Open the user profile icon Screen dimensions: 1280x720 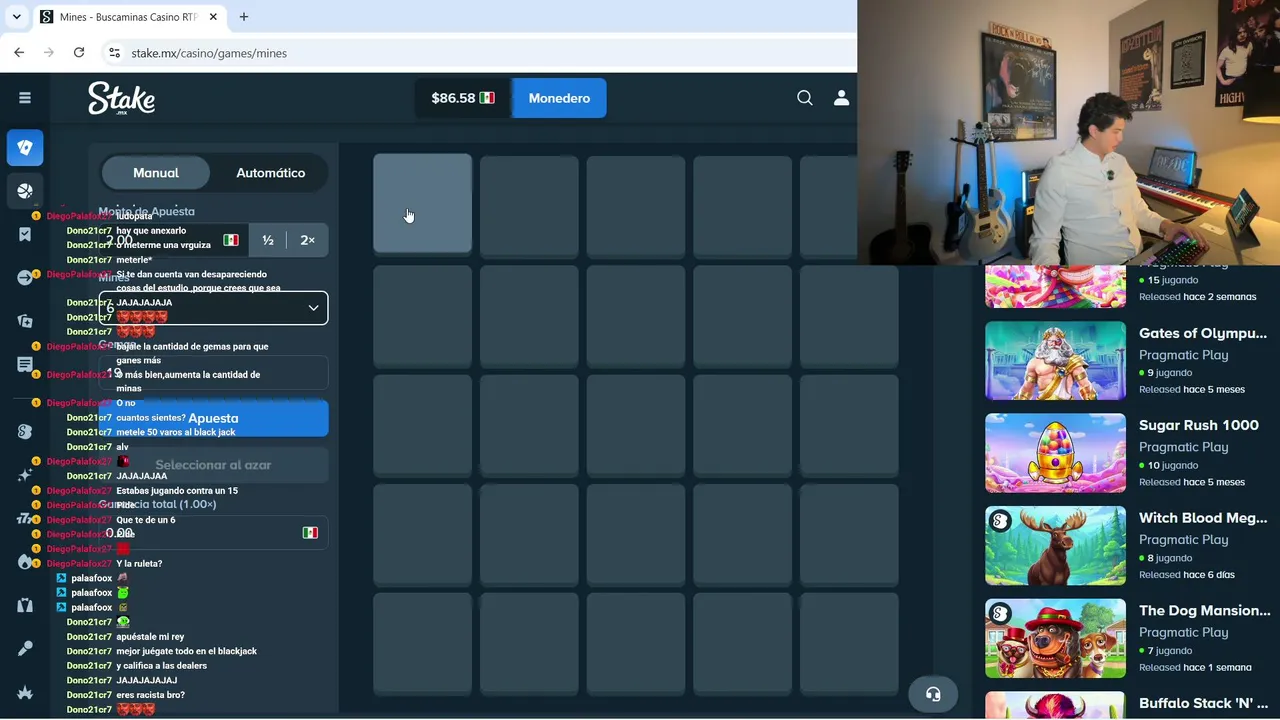point(841,98)
